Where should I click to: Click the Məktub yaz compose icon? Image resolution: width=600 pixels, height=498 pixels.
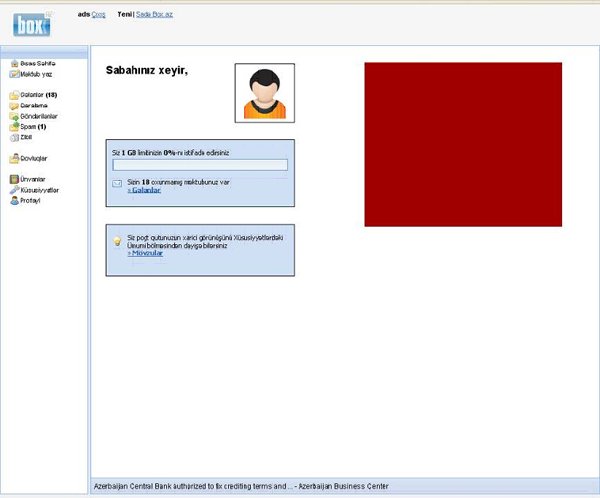click(x=14, y=74)
